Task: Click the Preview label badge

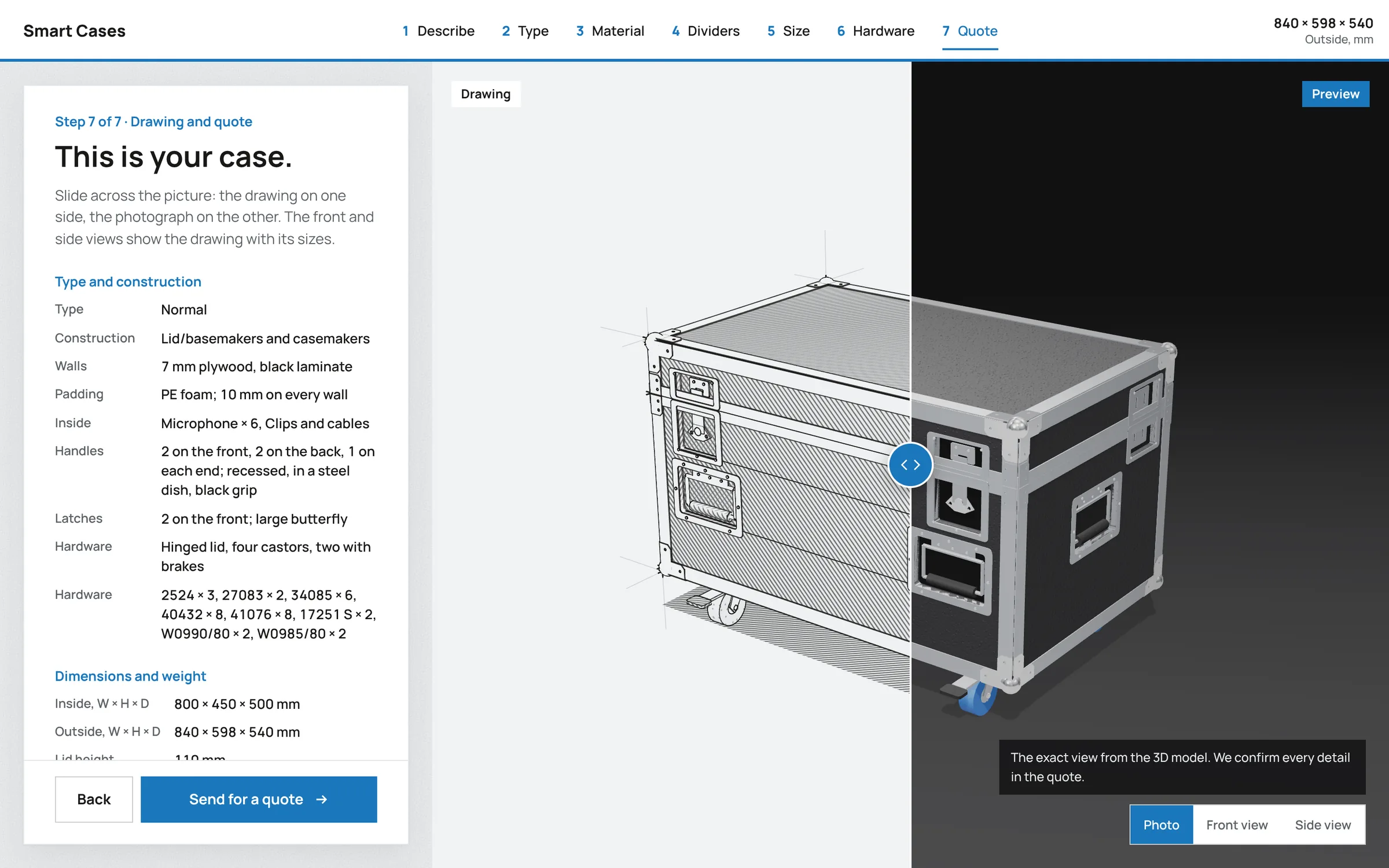Action: 1335,94
